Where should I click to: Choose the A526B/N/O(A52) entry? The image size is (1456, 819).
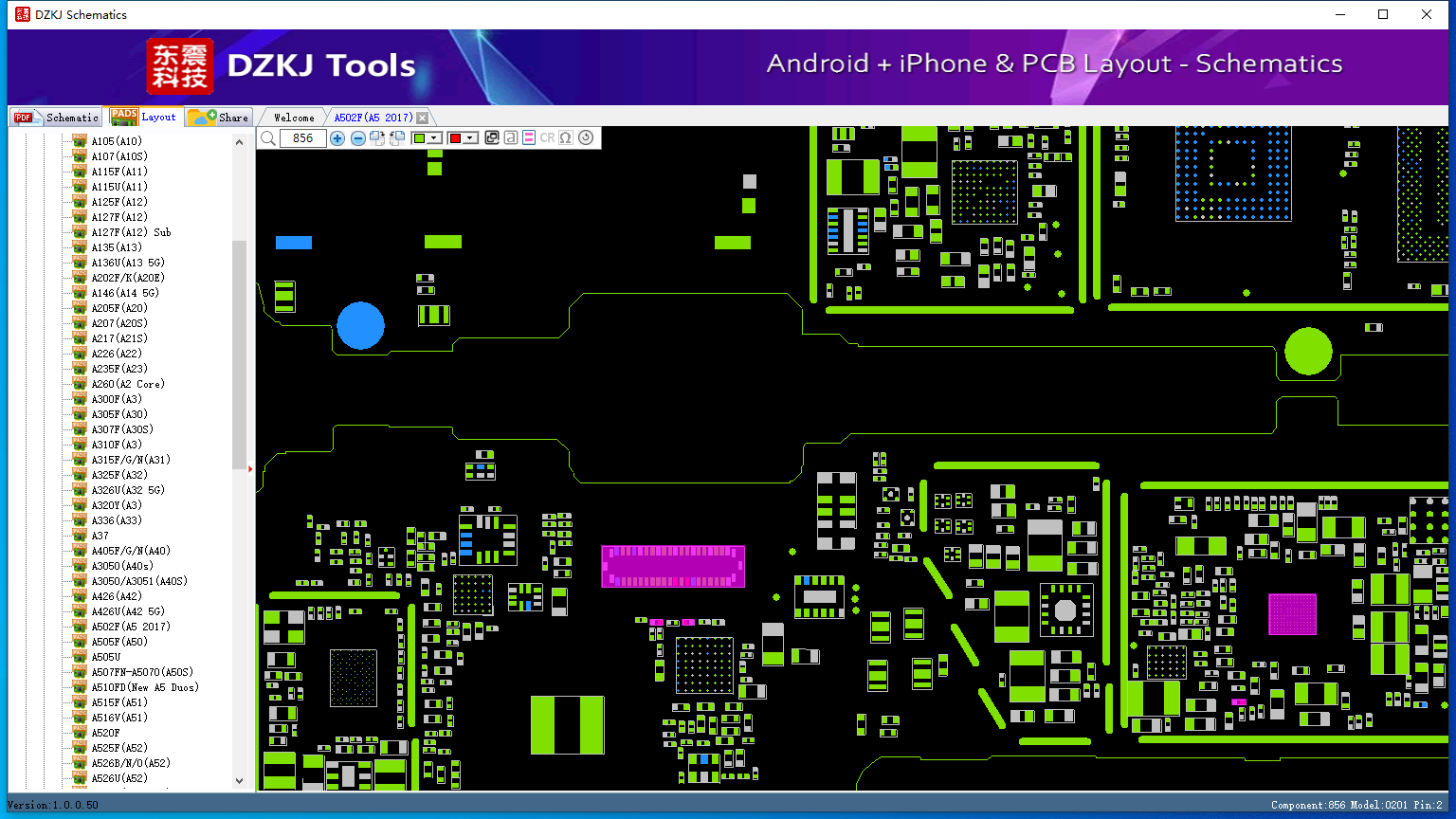pos(131,763)
